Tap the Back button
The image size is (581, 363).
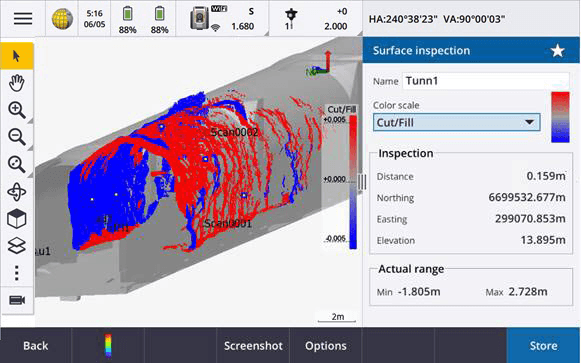[x=36, y=346]
